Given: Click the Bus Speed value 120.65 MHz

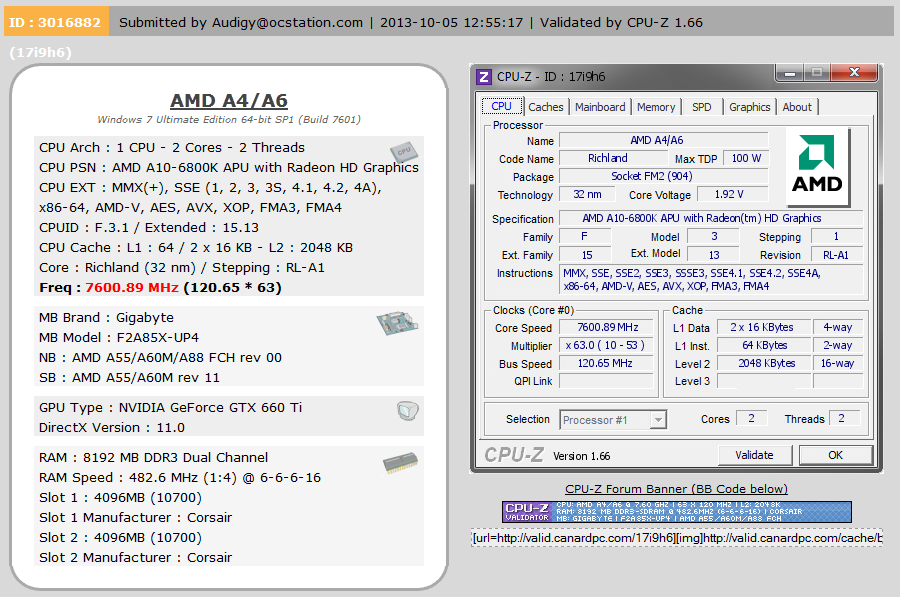Looking at the screenshot, I should coord(607,363).
